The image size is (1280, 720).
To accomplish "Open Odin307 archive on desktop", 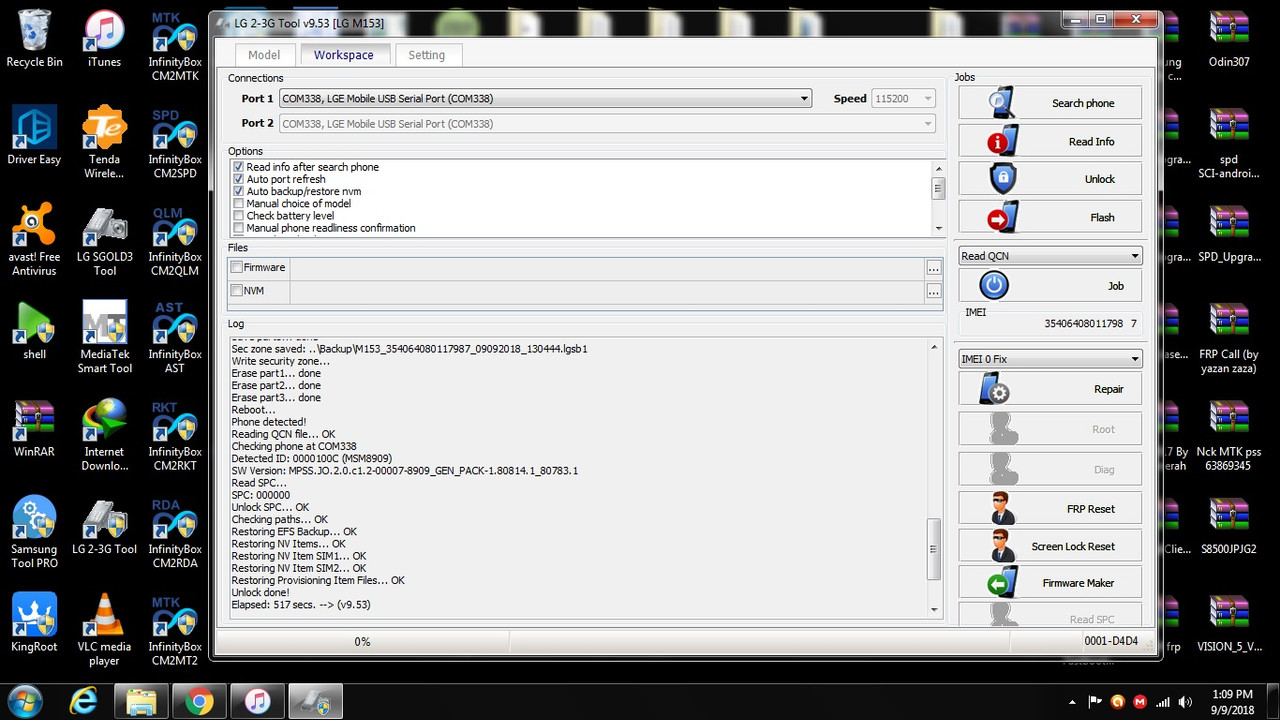I will [1228, 39].
